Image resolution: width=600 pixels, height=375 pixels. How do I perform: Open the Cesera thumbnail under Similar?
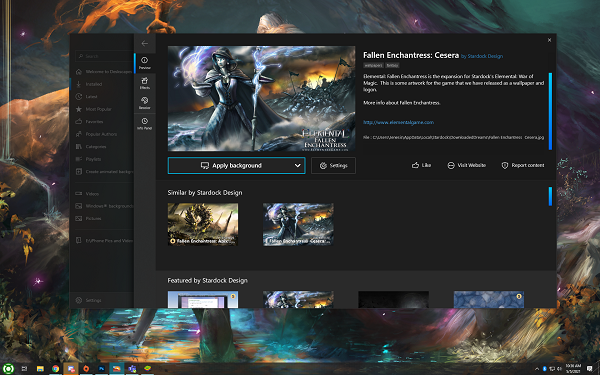298,224
